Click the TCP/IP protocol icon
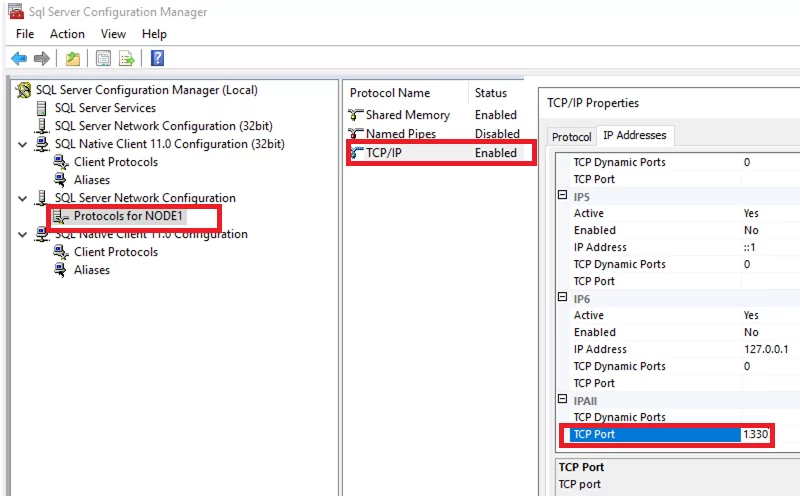Viewport: 800px width, 496px height. [x=357, y=153]
